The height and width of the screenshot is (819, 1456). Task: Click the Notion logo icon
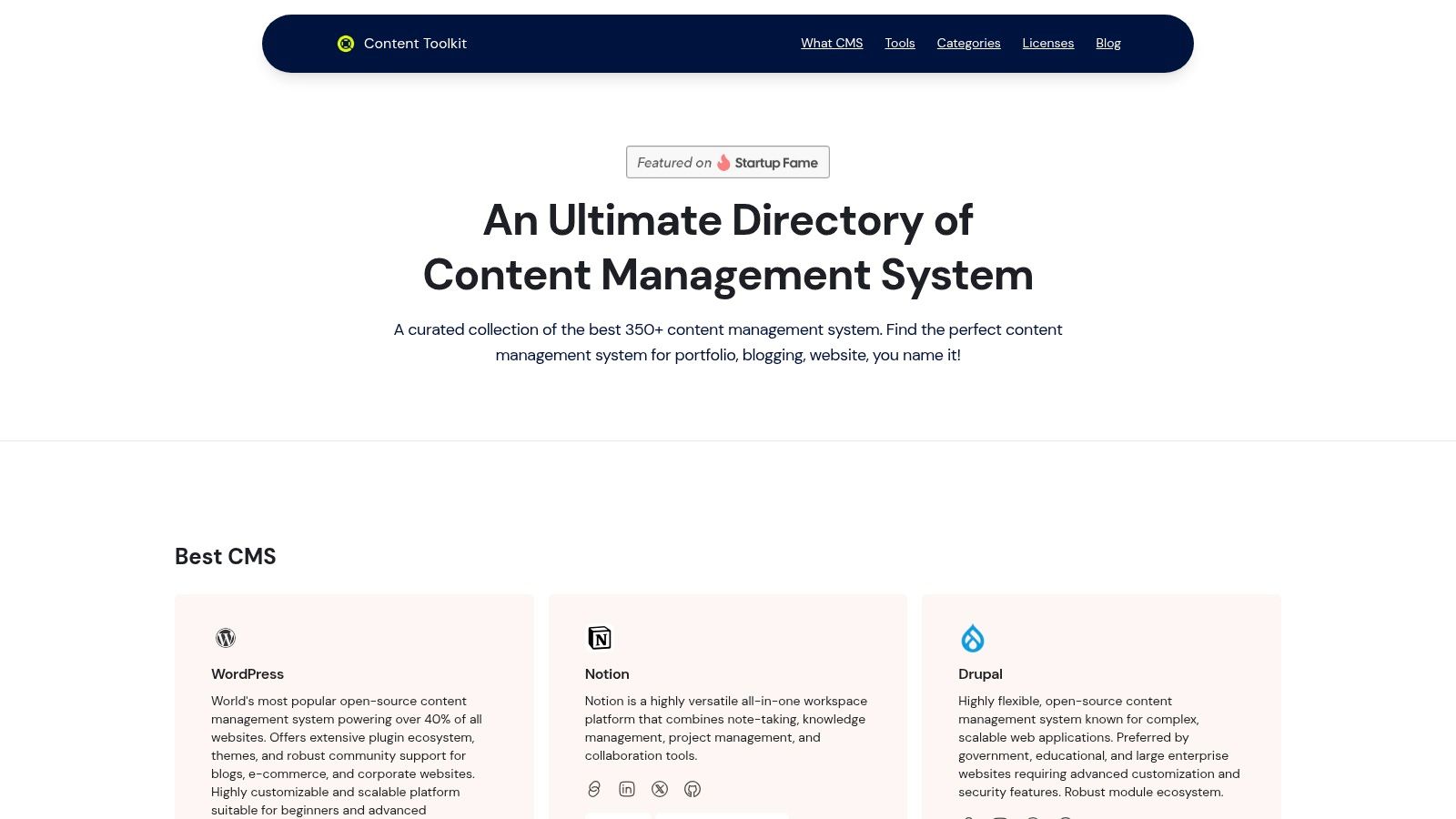pos(600,638)
